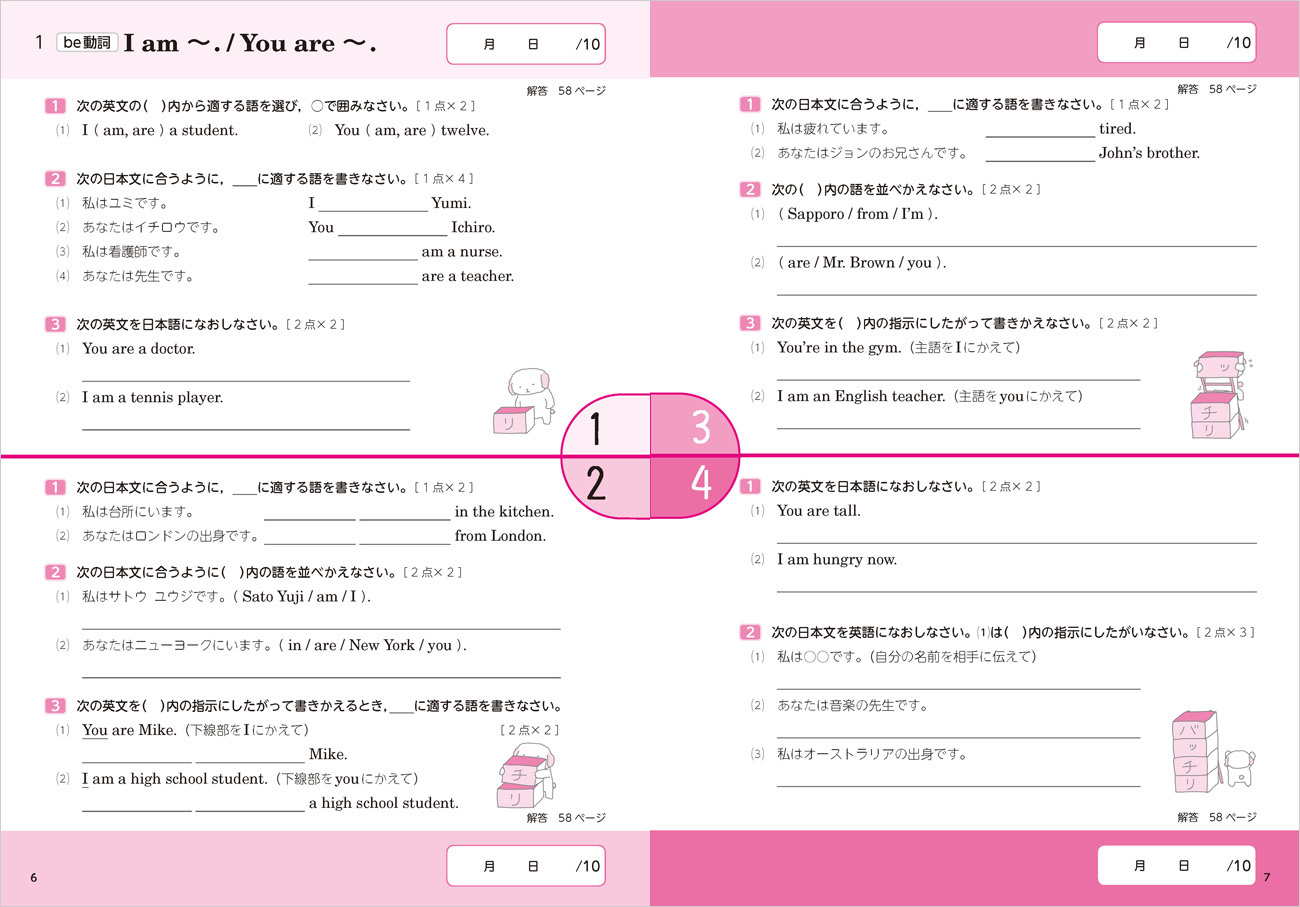Viewport: 1300px width, 907px height.
Task: Click the word set ( Sapporo / from / I'm ).
Action: (858, 214)
